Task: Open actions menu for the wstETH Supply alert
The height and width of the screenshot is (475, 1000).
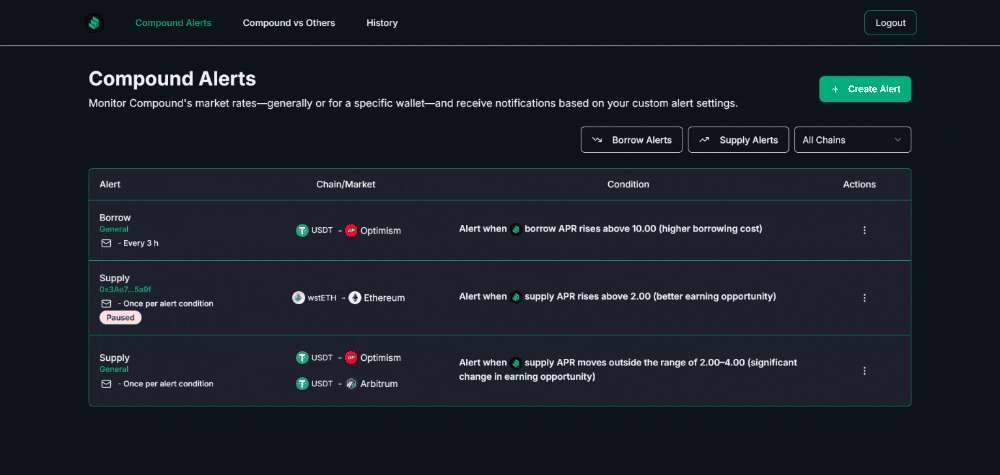Action: click(x=865, y=298)
